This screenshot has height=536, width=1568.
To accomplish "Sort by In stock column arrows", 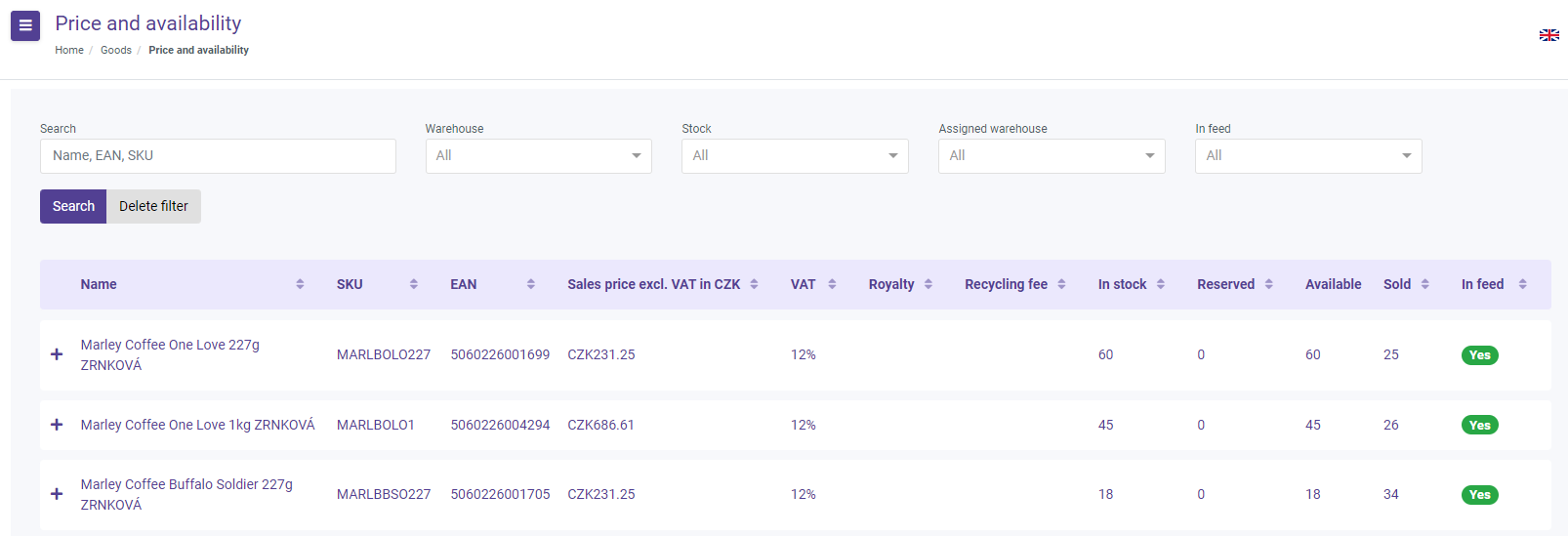I will pos(1161,284).
